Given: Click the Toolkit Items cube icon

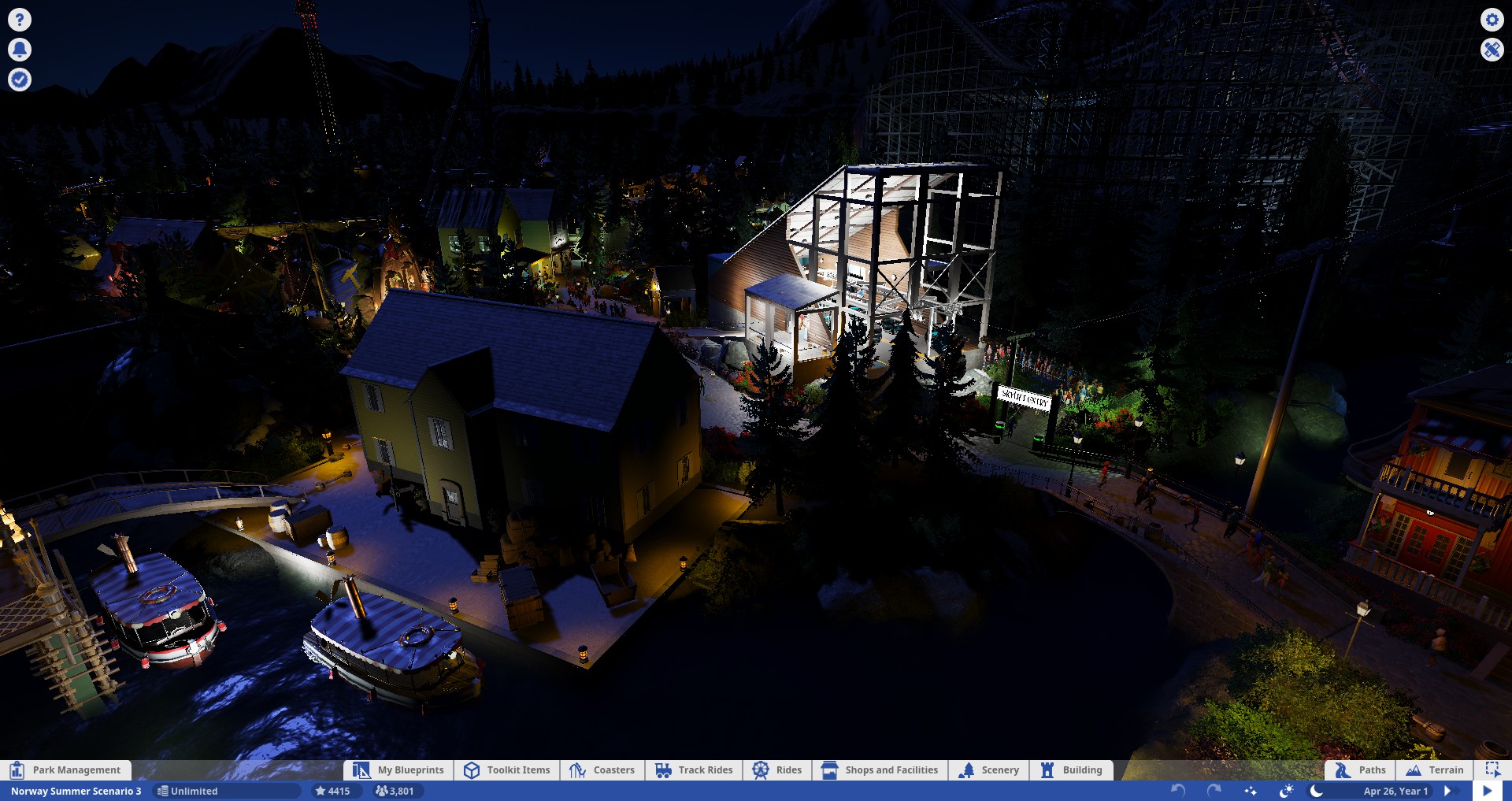Looking at the screenshot, I should pos(472,770).
